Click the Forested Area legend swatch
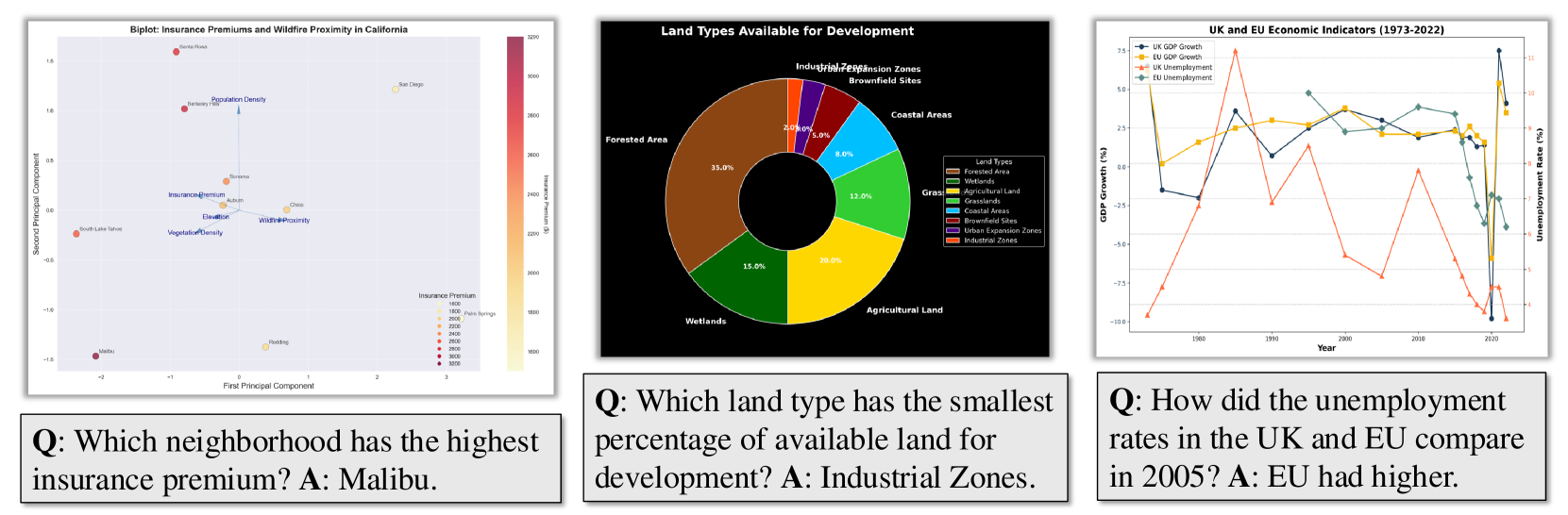This screenshot has width=1568, height=515. pyautogui.click(x=953, y=172)
